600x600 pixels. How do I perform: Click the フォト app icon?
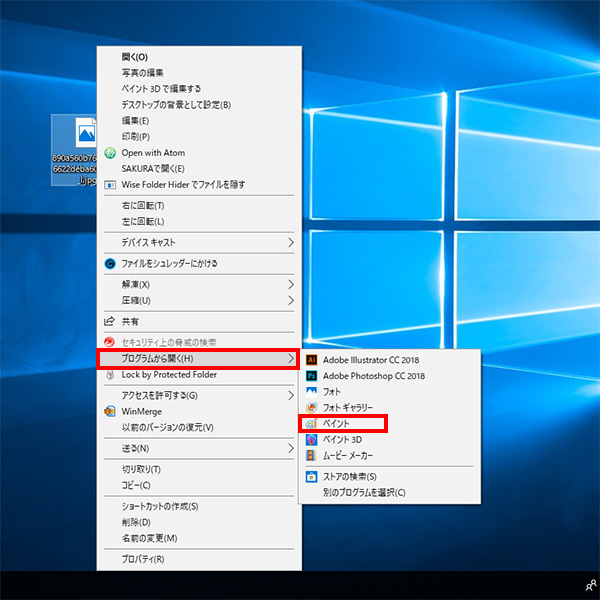tap(311, 391)
